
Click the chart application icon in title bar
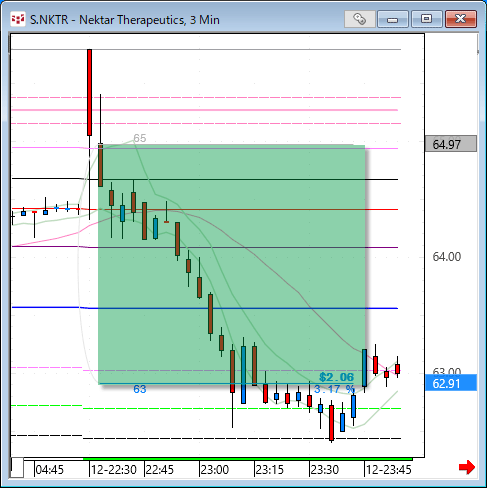[x=18, y=19]
